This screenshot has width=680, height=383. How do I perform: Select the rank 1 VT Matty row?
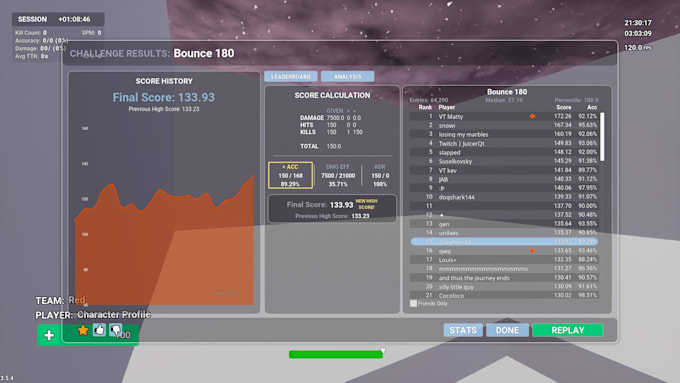(504, 116)
